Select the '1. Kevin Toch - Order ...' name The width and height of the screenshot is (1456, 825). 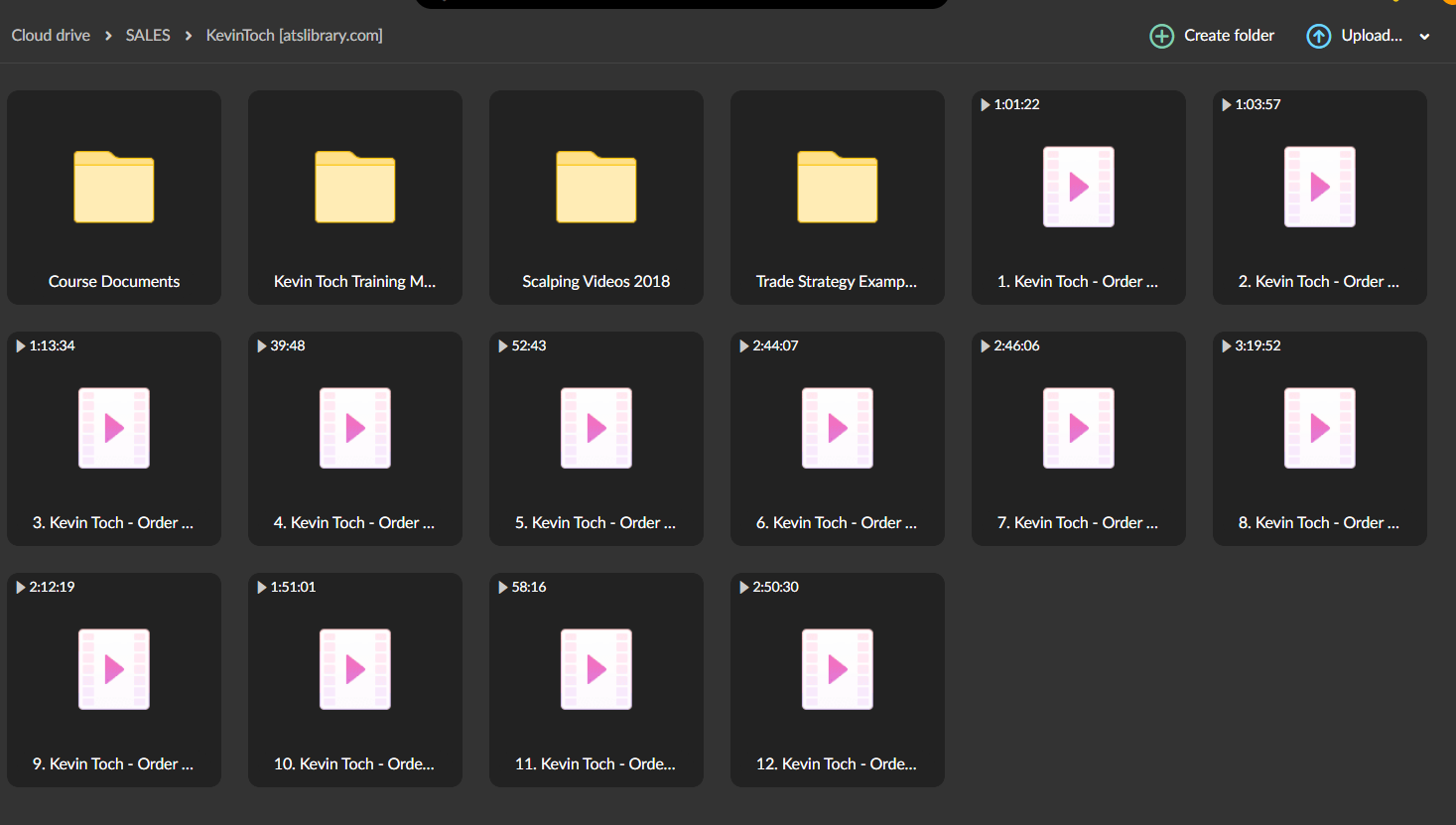(1078, 281)
